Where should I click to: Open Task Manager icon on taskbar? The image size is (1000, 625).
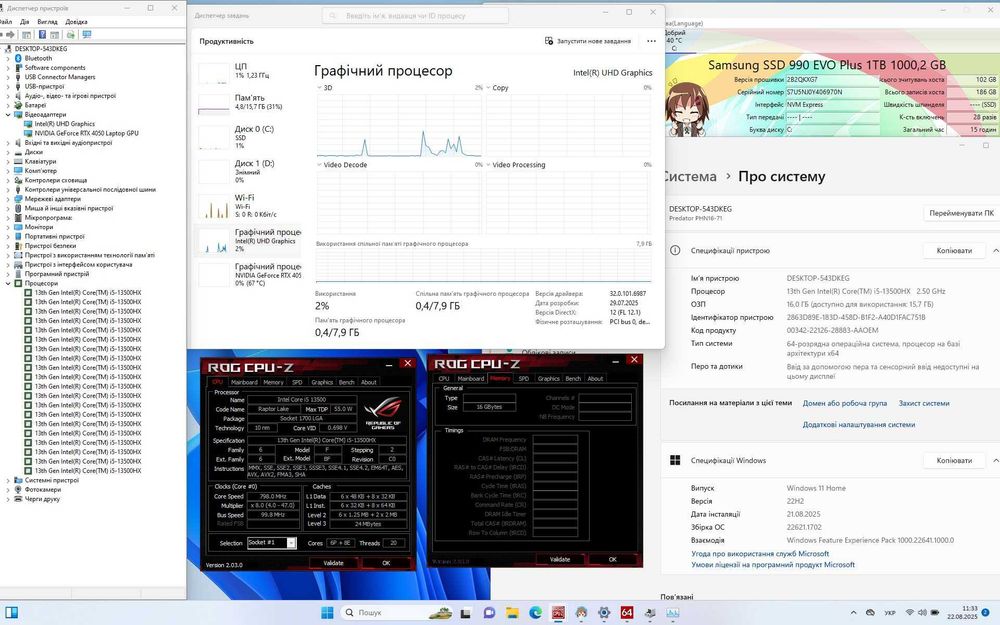[673, 613]
